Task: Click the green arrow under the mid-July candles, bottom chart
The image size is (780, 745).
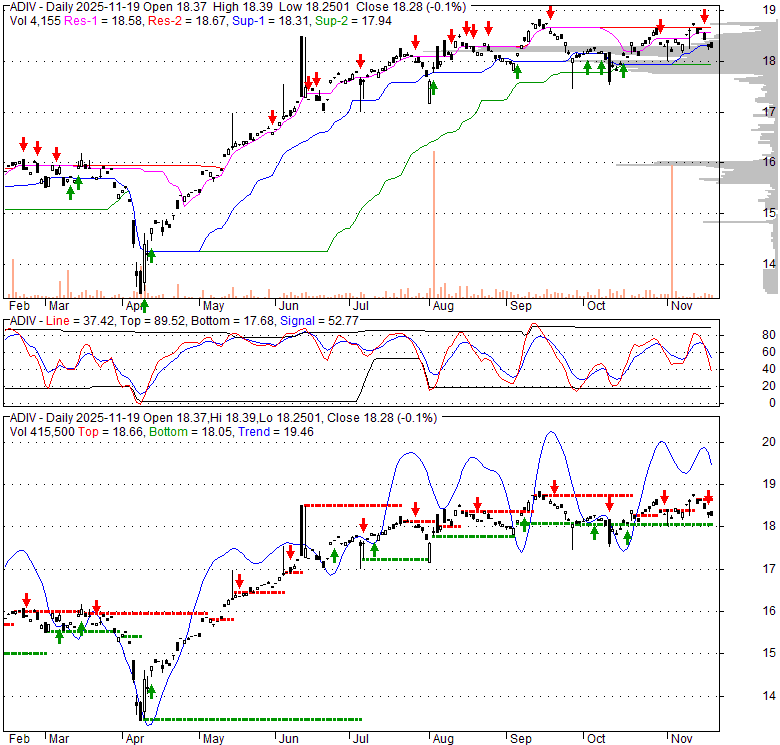Action: click(374, 547)
